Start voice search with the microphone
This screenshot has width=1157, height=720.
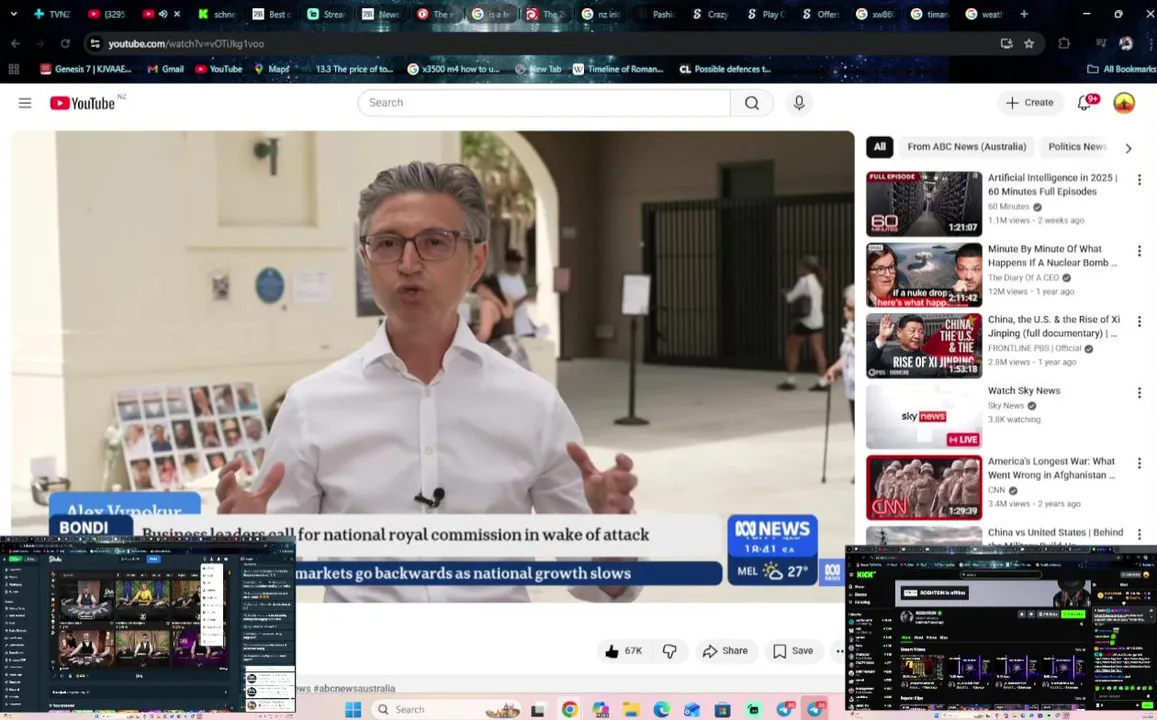[x=799, y=103]
